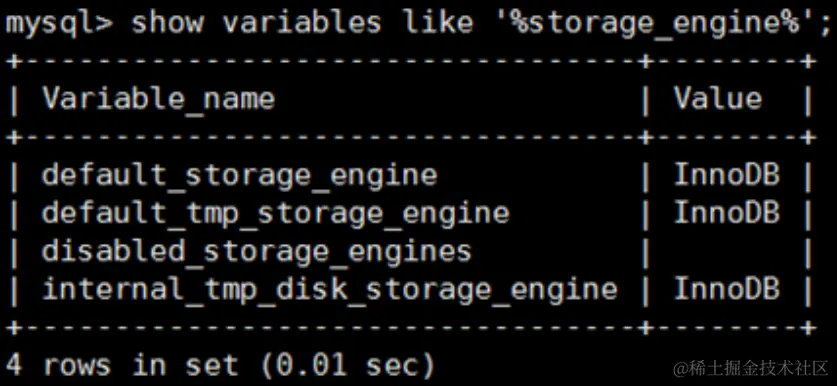Click the '(0.01 sec)' timing text
The height and width of the screenshot is (386, 837).
click(x=348, y=365)
